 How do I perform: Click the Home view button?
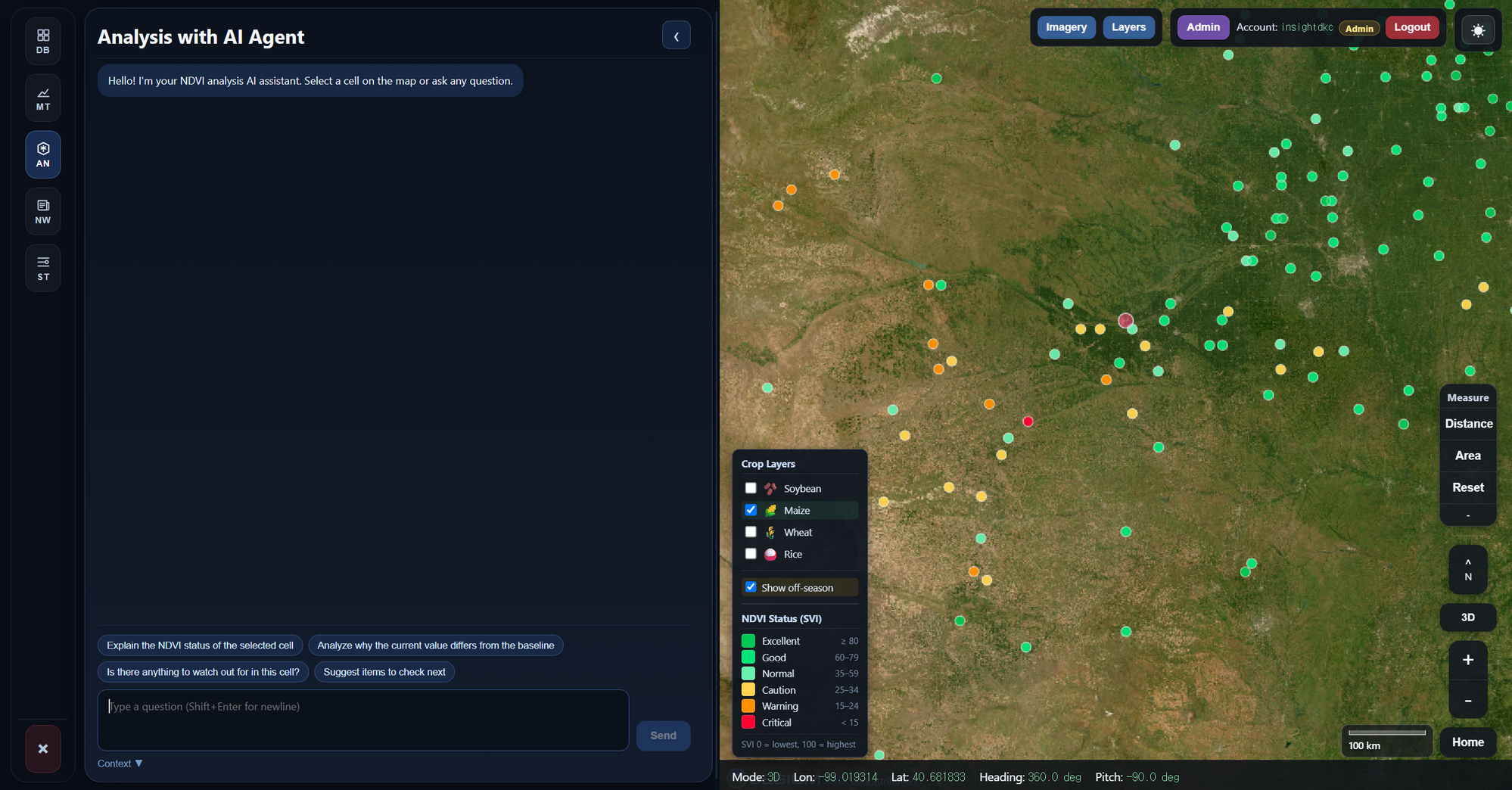tap(1467, 742)
